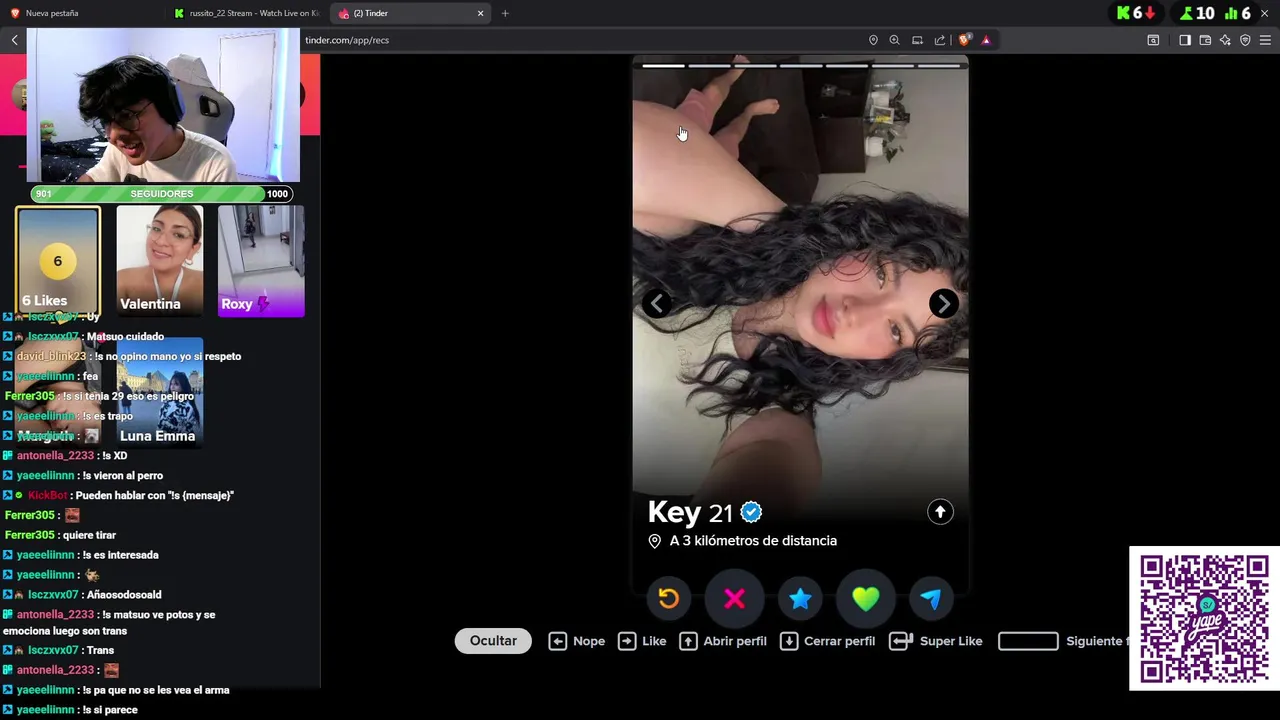Click david_blink23's 'no opino mano' message
The height and width of the screenshot is (720, 1280).
[168, 356]
